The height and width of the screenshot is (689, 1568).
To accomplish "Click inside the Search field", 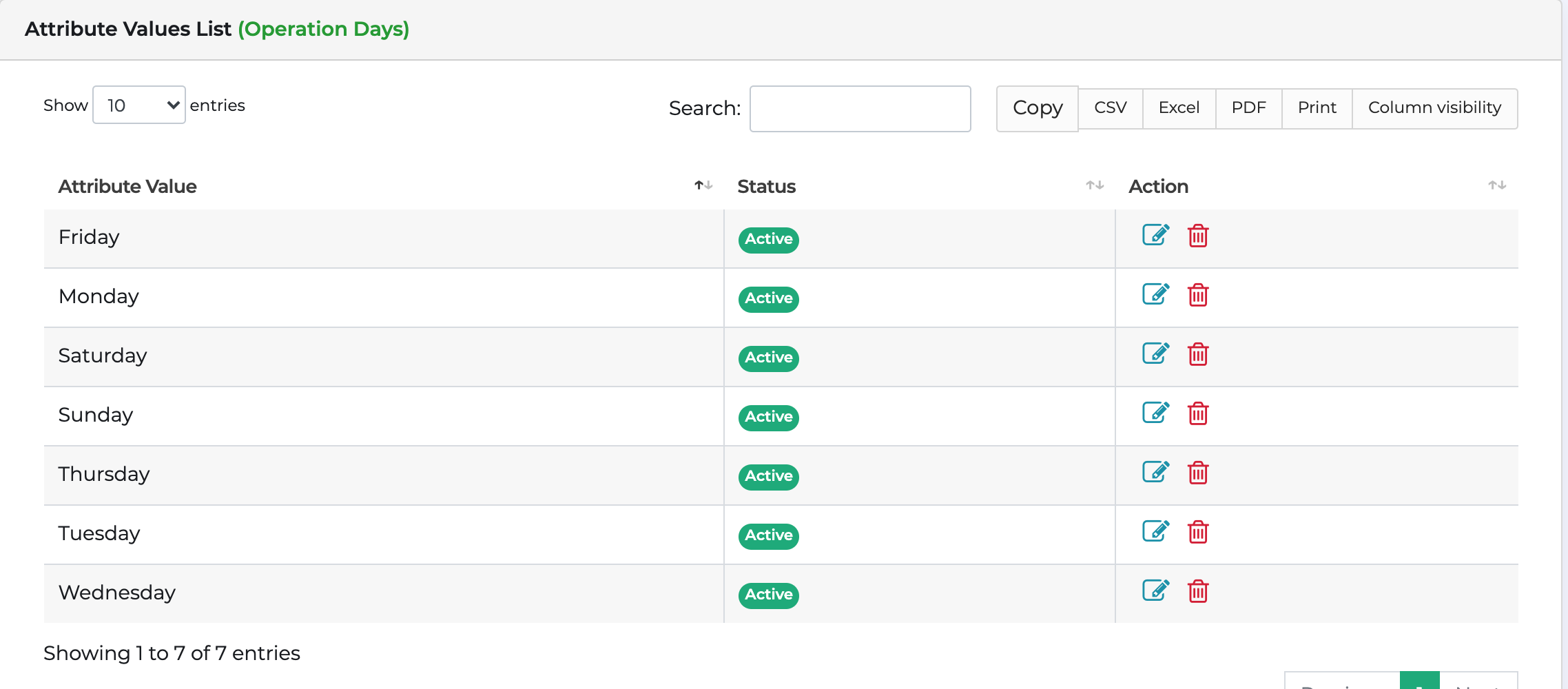I will click(x=859, y=108).
